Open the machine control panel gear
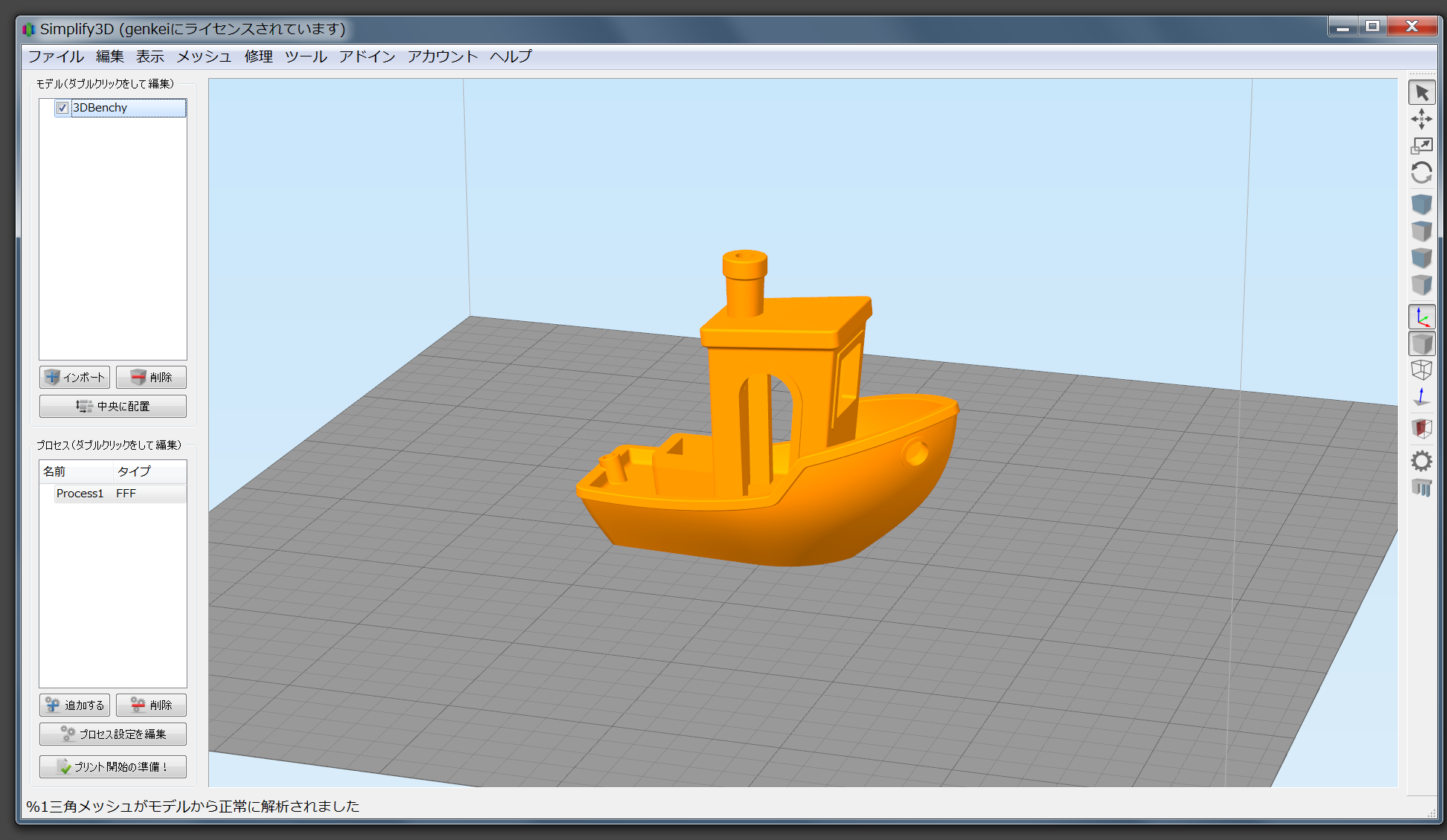Viewport: 1447px width, 840px height. (1422, 462)
